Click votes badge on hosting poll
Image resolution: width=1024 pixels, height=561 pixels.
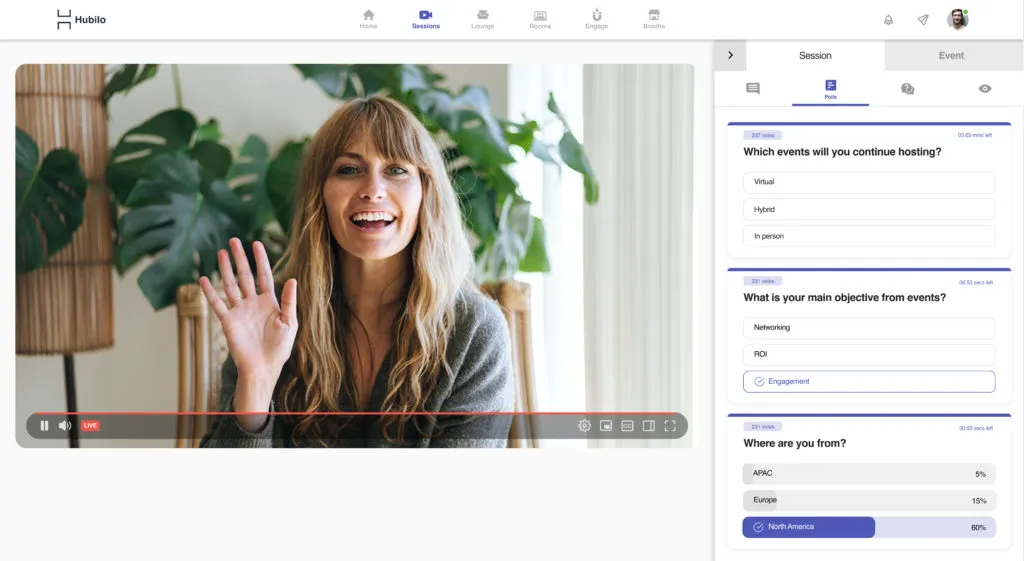click(763, 135)
